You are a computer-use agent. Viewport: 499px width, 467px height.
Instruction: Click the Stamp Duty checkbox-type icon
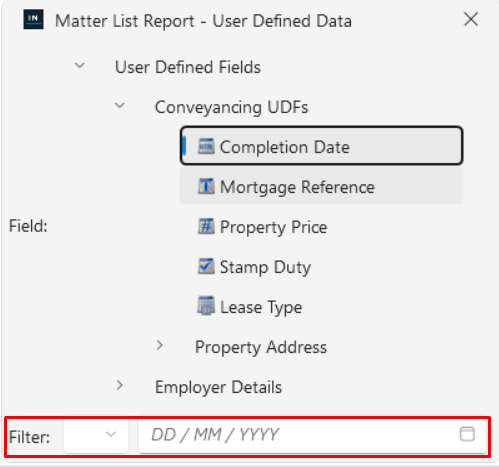(x=206, y=267)
